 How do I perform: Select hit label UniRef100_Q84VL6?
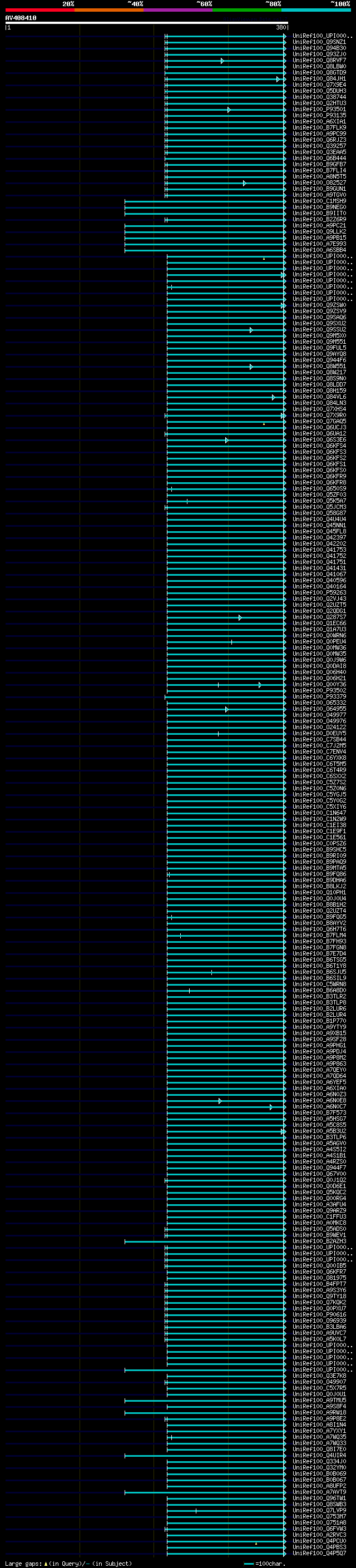click(319, 398)
